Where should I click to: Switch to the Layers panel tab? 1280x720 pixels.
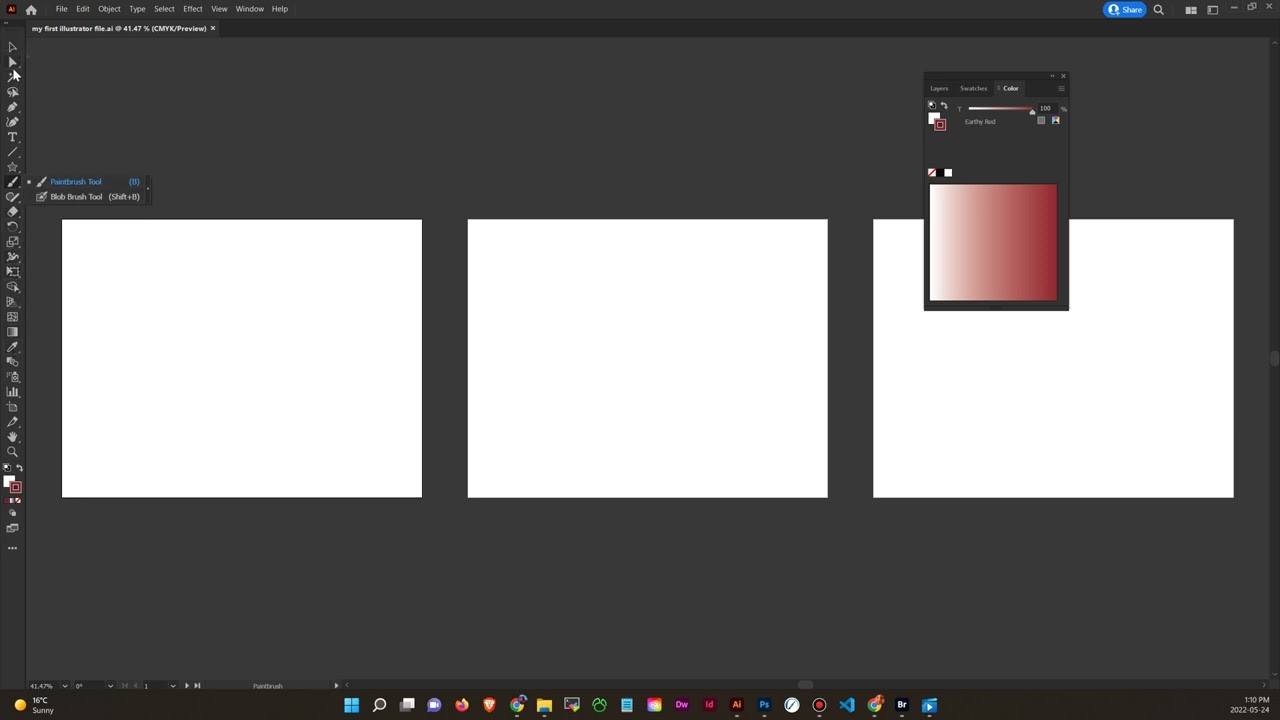(939, 88)
